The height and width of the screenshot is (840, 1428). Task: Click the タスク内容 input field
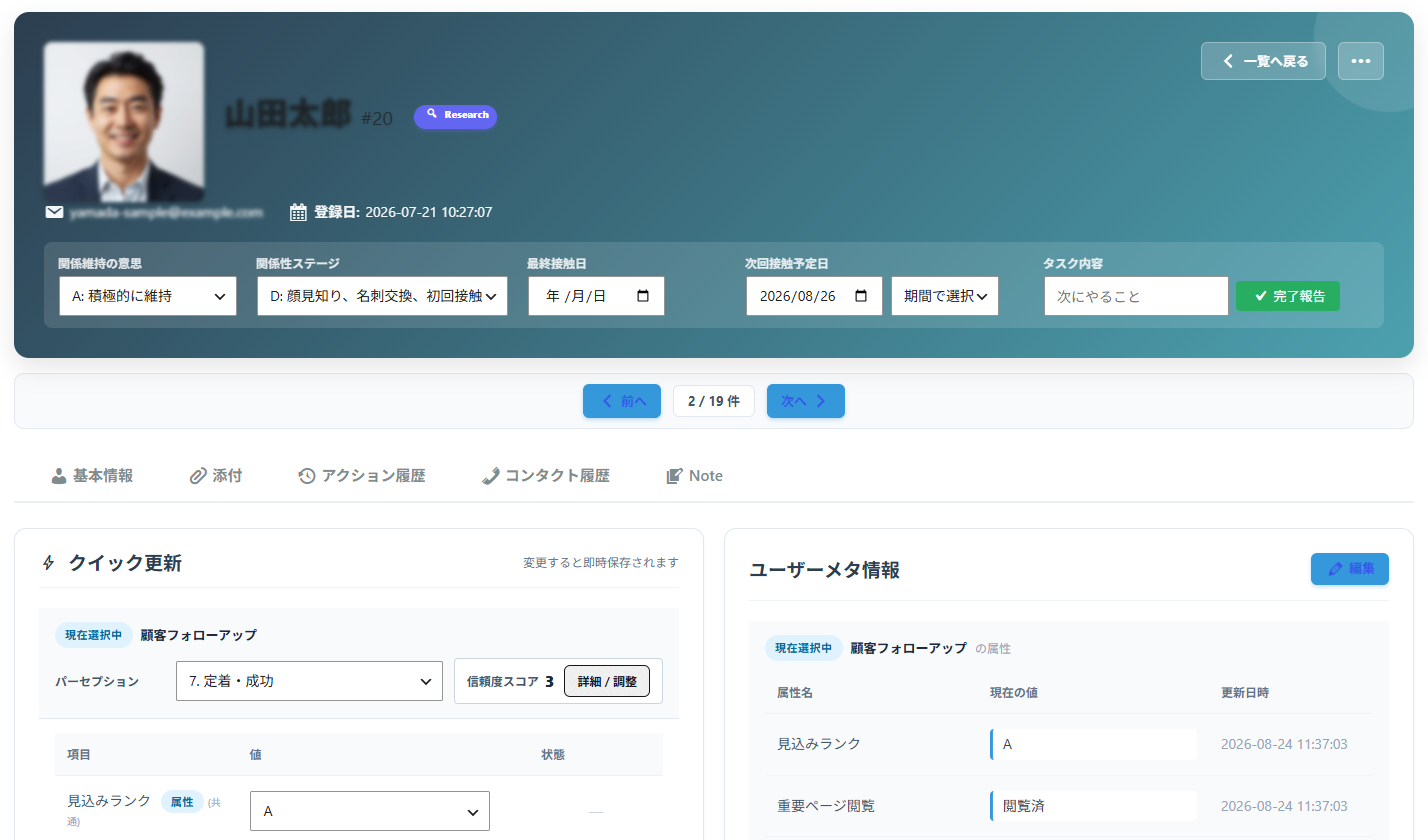[x=1136, y=296]
